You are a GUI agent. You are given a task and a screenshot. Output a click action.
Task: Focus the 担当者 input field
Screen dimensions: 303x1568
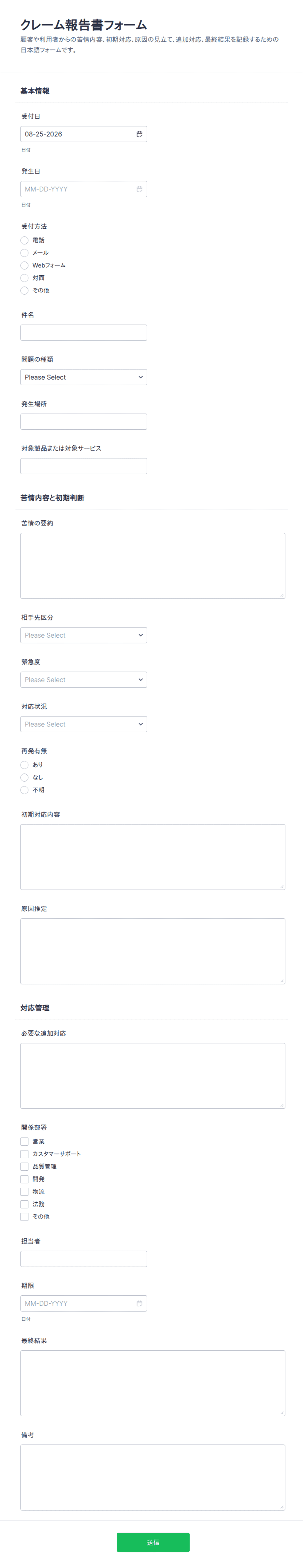pos(83,1259)
